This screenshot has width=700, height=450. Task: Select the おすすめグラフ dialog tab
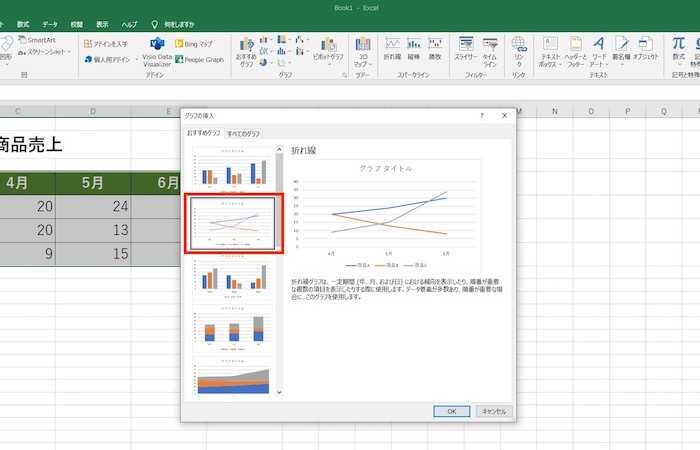coord(204,133)
